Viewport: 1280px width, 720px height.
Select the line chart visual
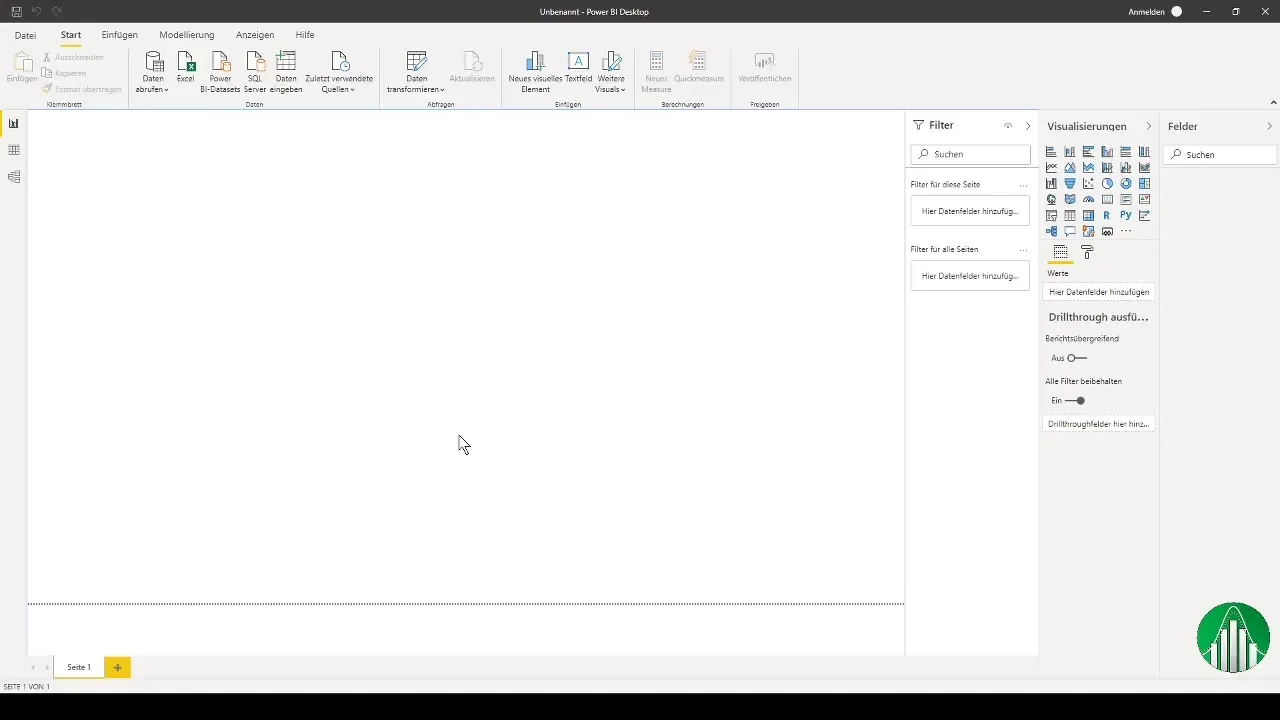coord(1051,167)
